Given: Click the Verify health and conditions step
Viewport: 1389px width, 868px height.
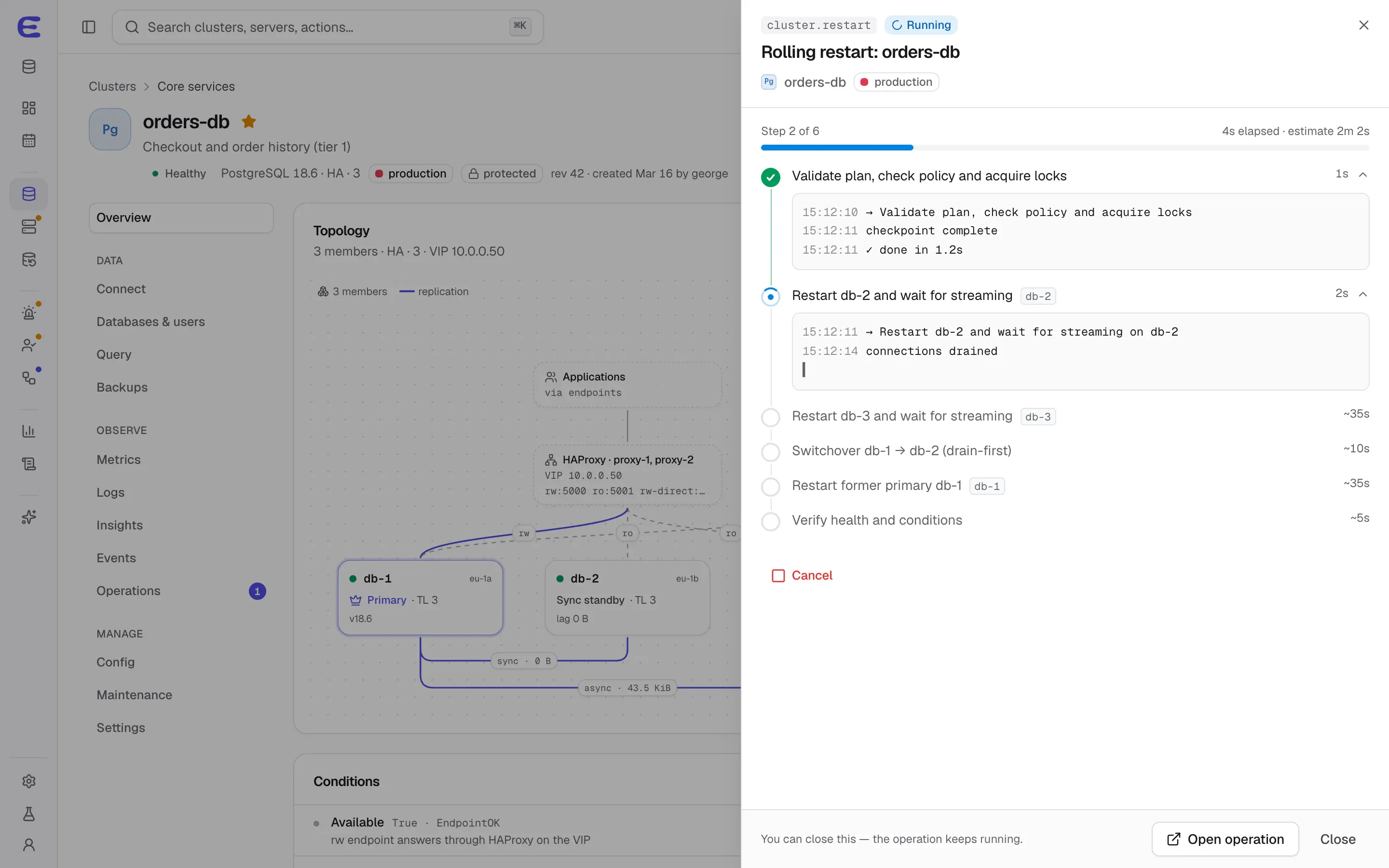Looking at the screenshot, I should tap(877, 520).
